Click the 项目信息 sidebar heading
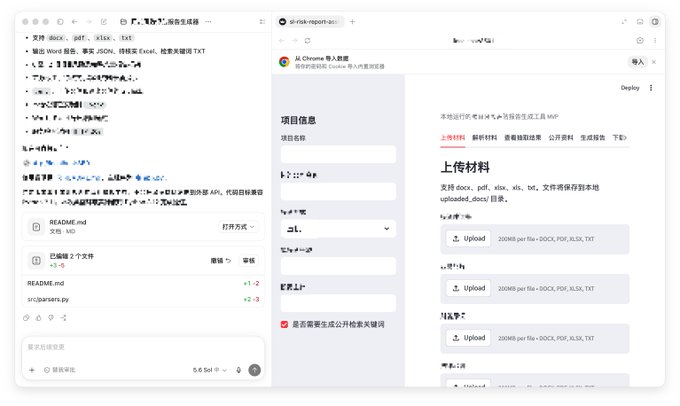Image resolution: width=680 pixels, height=406 pixels. [298, 120]
